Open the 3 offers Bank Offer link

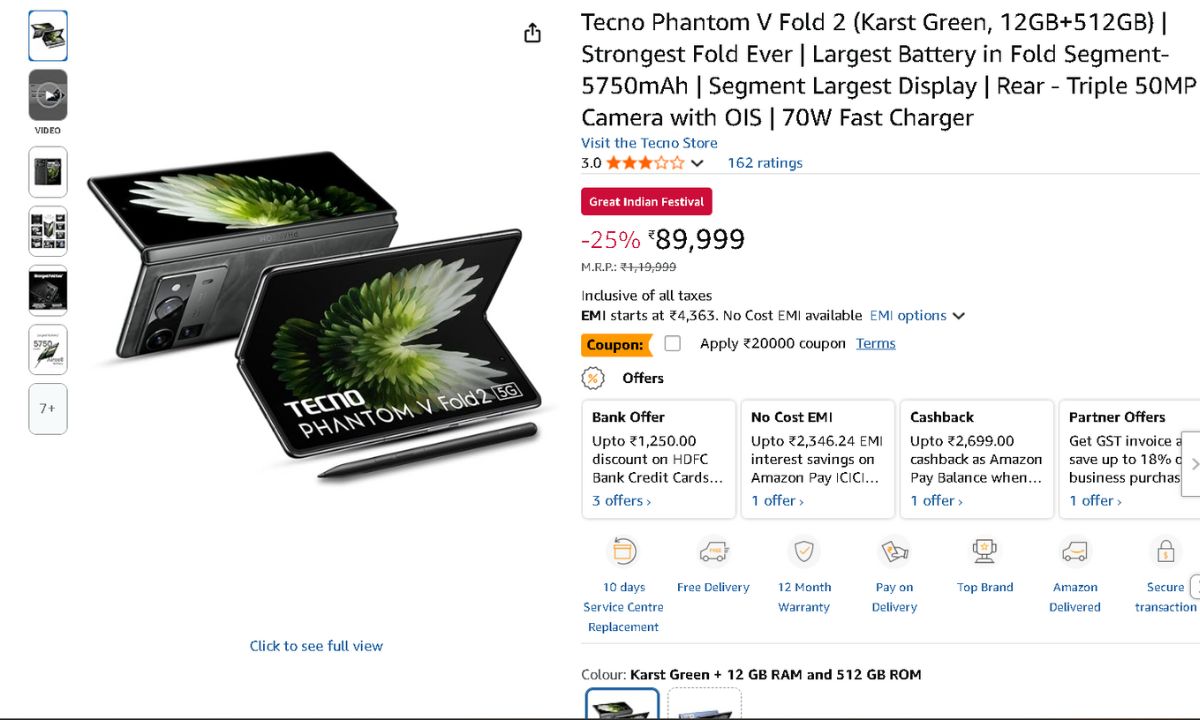[x=621, y=501]
